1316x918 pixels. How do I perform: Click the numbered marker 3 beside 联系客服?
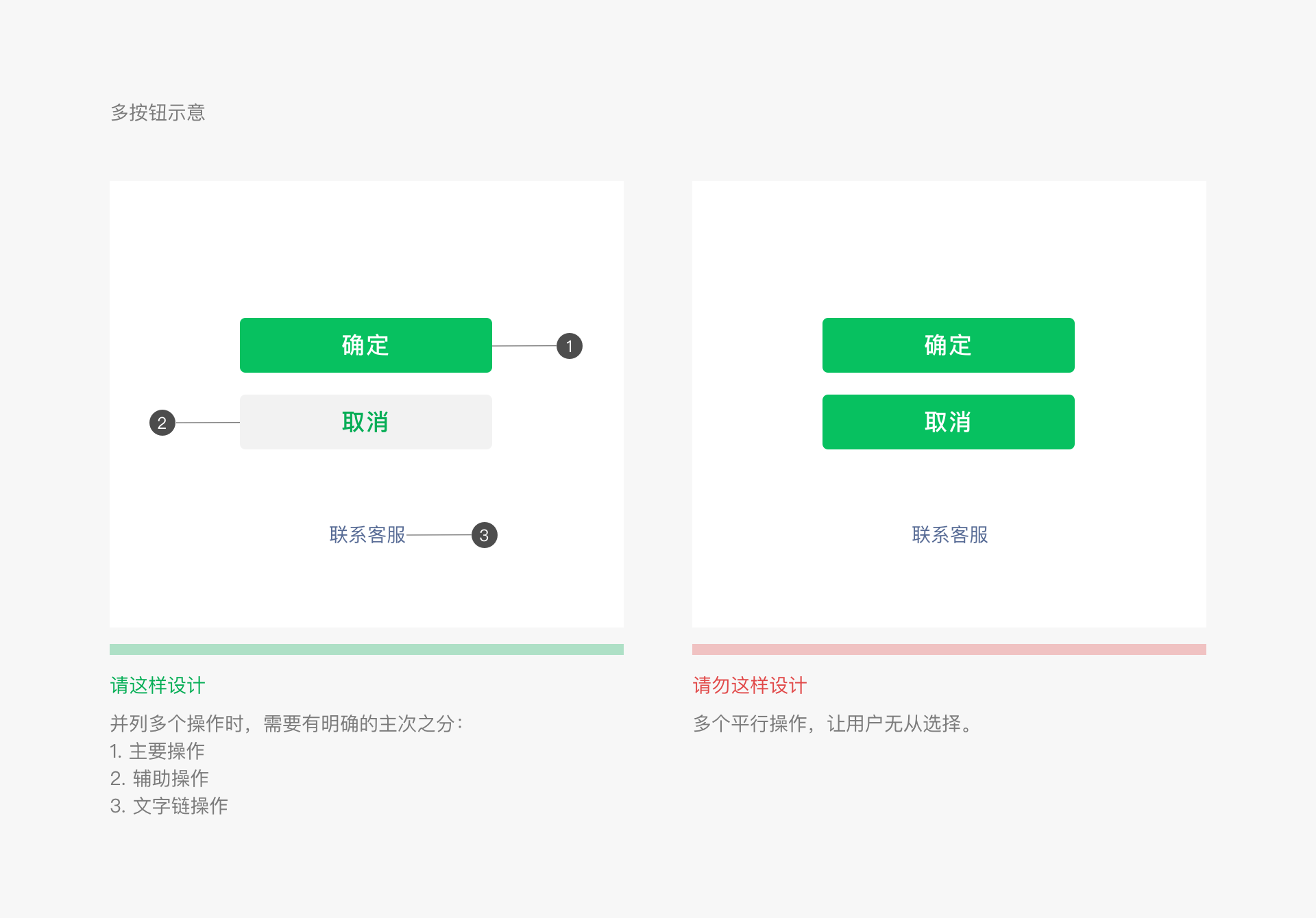click(x=485, y=535)
